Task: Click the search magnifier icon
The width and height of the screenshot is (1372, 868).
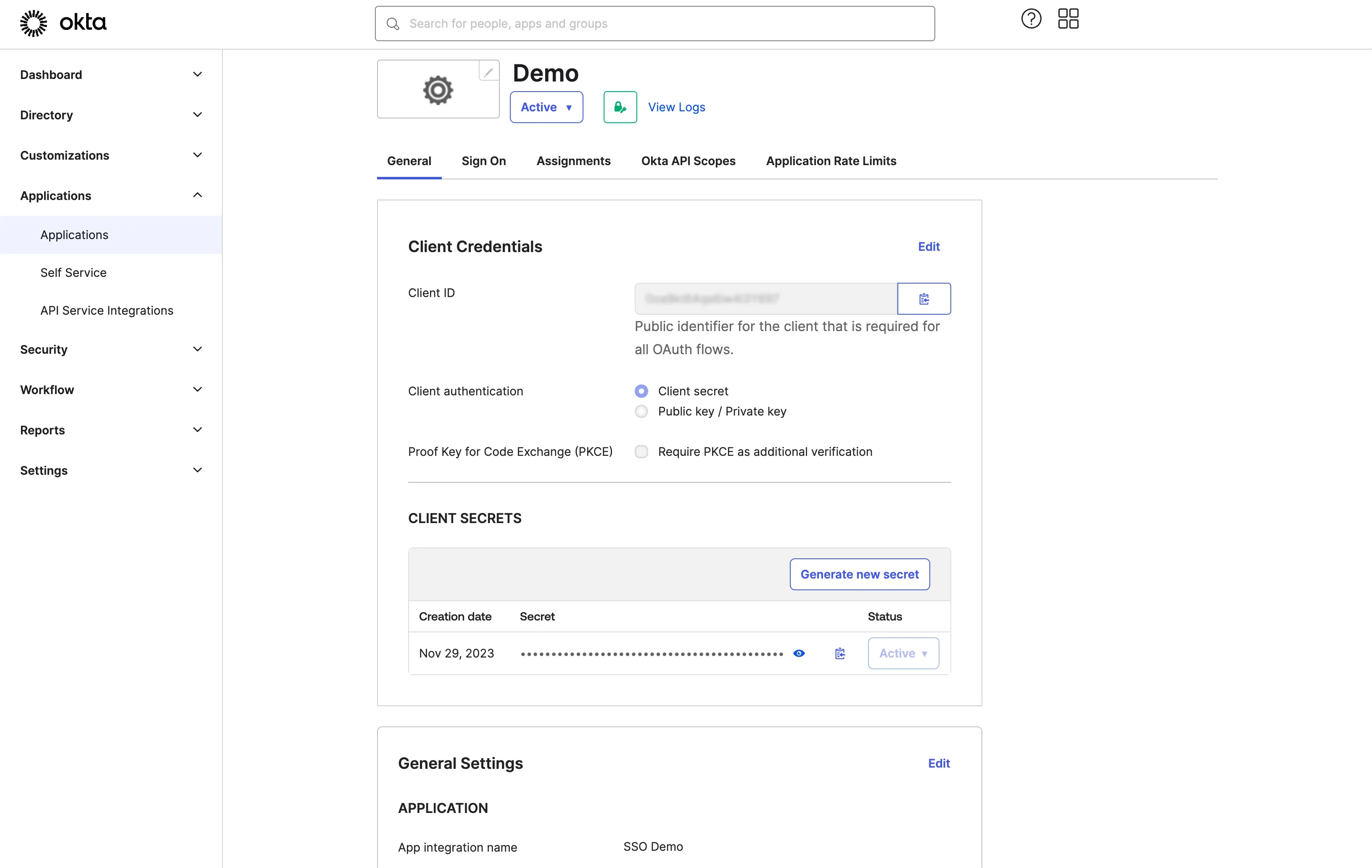Action: [393, 24]
